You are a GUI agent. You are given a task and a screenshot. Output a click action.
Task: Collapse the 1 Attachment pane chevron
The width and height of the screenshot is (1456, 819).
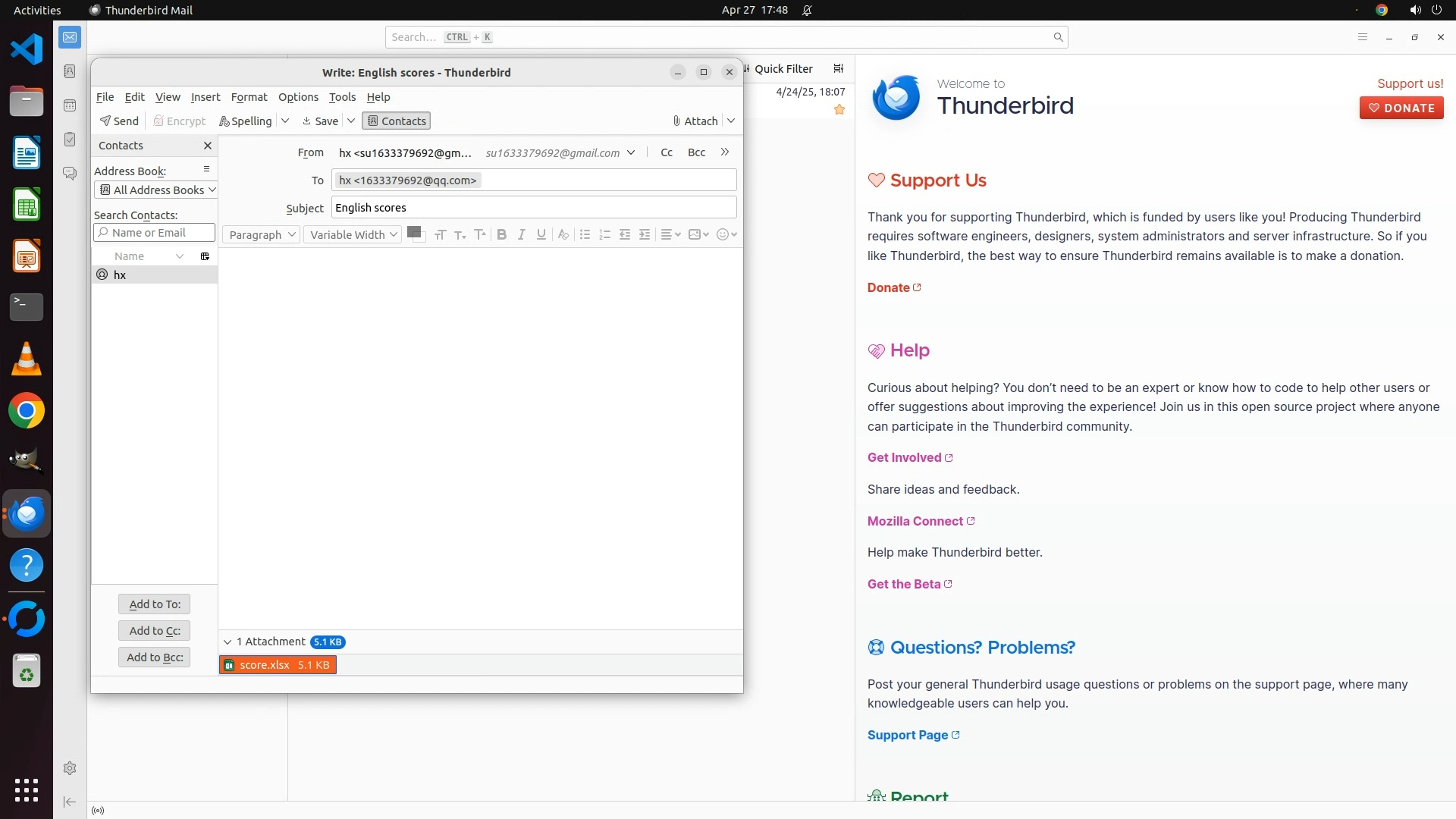pos(227,642)
